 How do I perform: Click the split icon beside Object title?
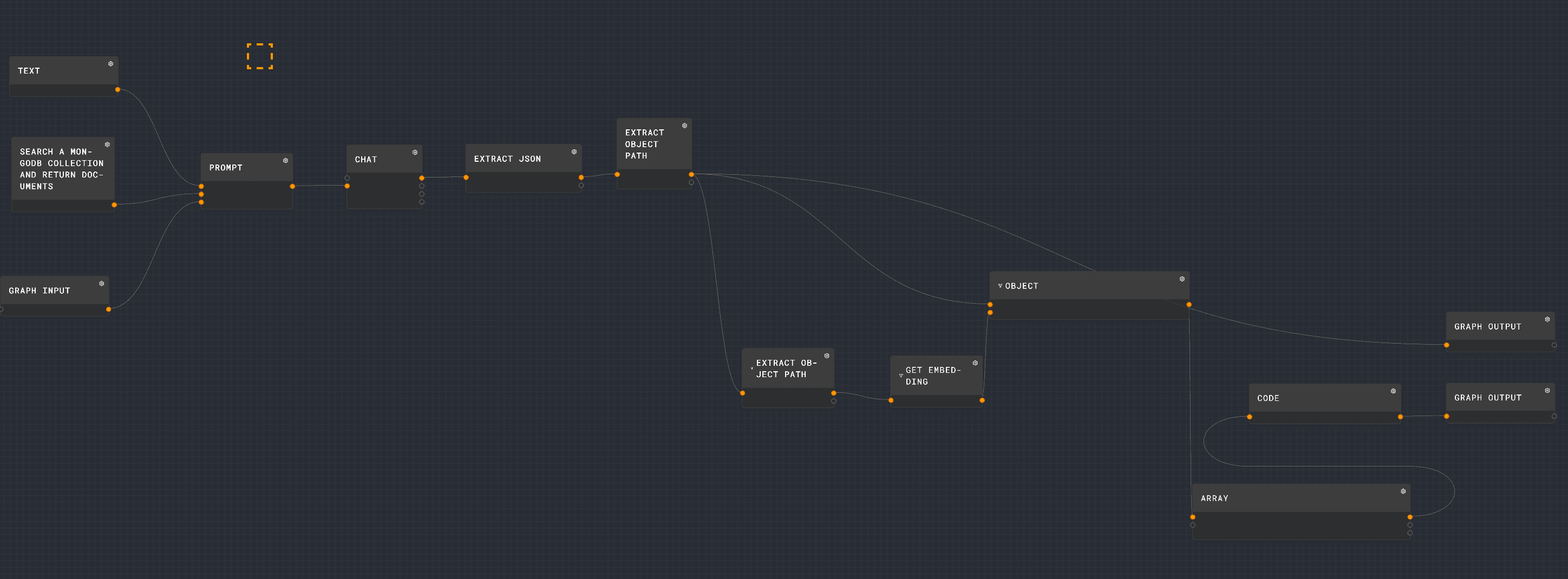tap(999, 286)
